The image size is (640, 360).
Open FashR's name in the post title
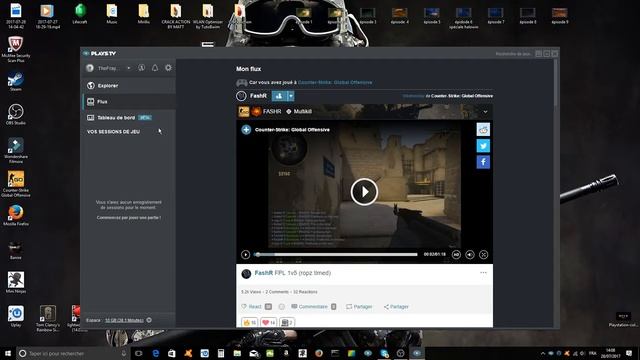[264, 273]
